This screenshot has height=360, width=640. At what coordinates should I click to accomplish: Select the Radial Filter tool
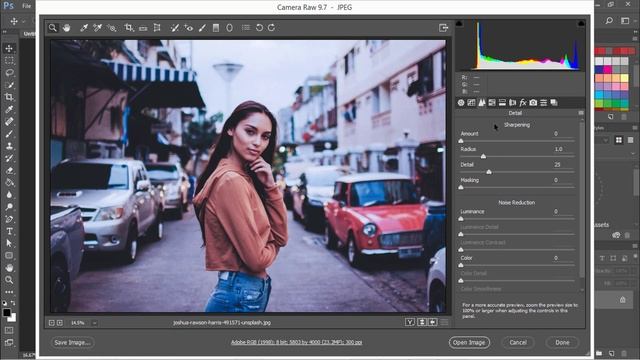tap(229, 28)
